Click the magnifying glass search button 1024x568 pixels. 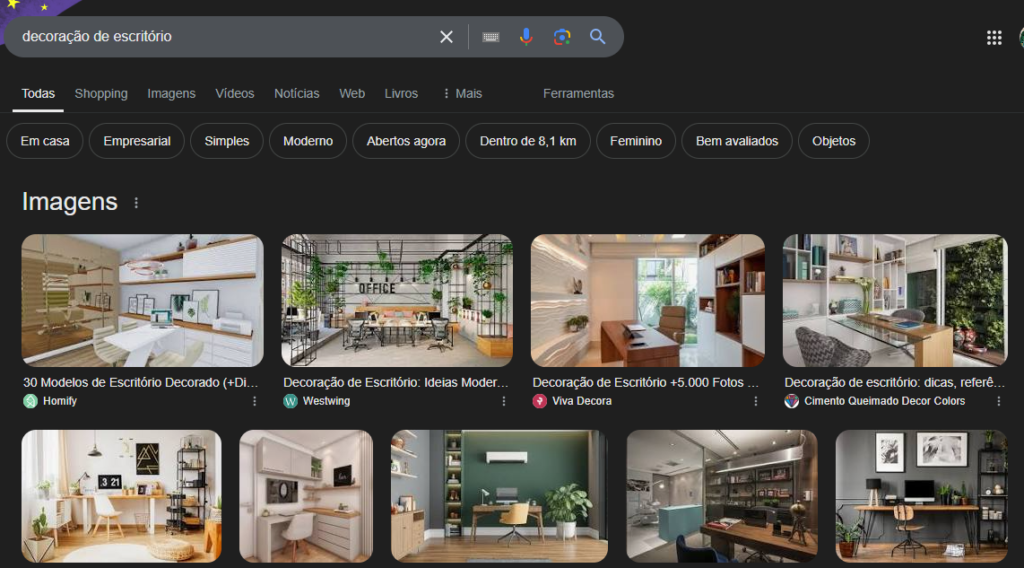coord(598,37)
